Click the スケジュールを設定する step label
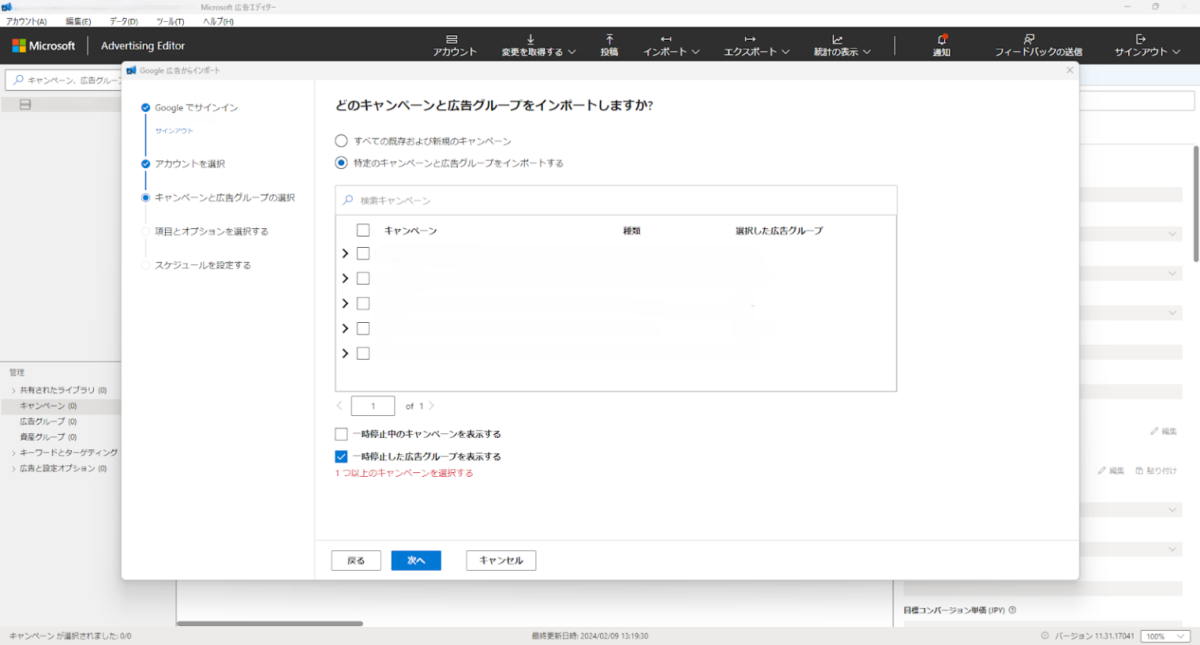The height and width of the screenshot is (645, 1200). click(x=203, y=265)
